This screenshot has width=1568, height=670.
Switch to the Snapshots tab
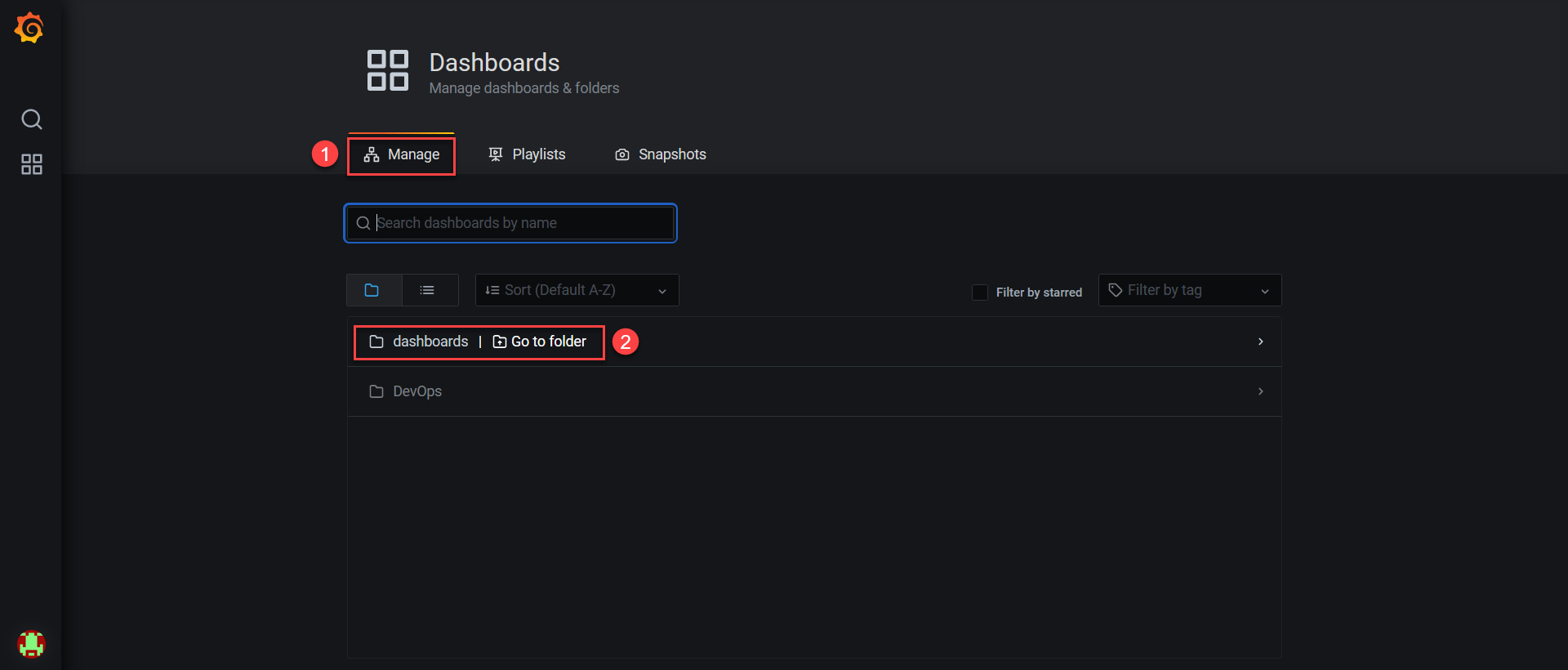[660, 154]
